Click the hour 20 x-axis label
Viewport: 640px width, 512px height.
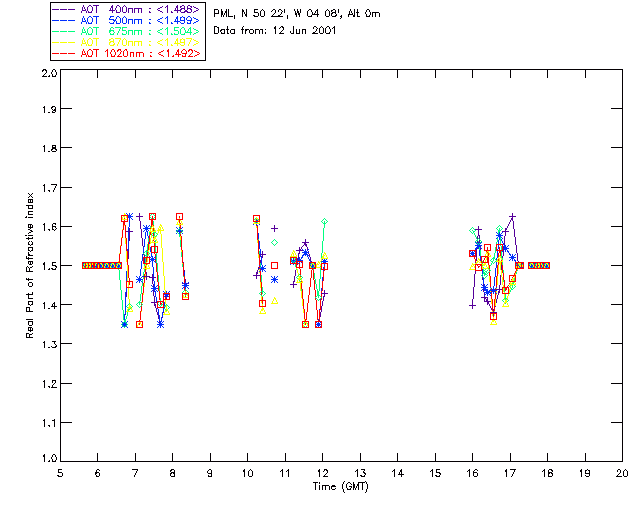(622, 473)
